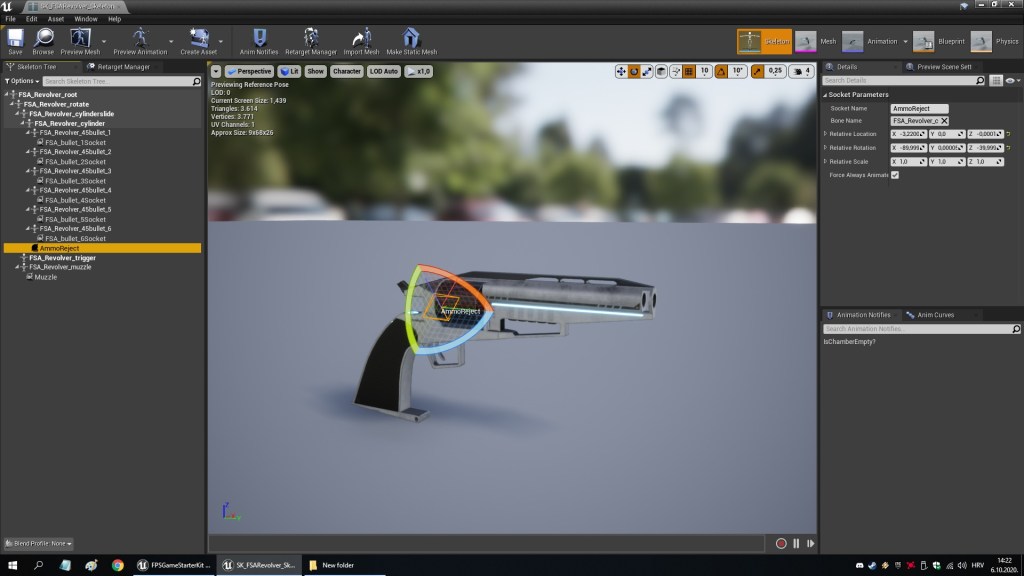This screenshot has height=576, width=1024.
Task: Open Chrome from the Windows taskbar
Action: [118, 565]
